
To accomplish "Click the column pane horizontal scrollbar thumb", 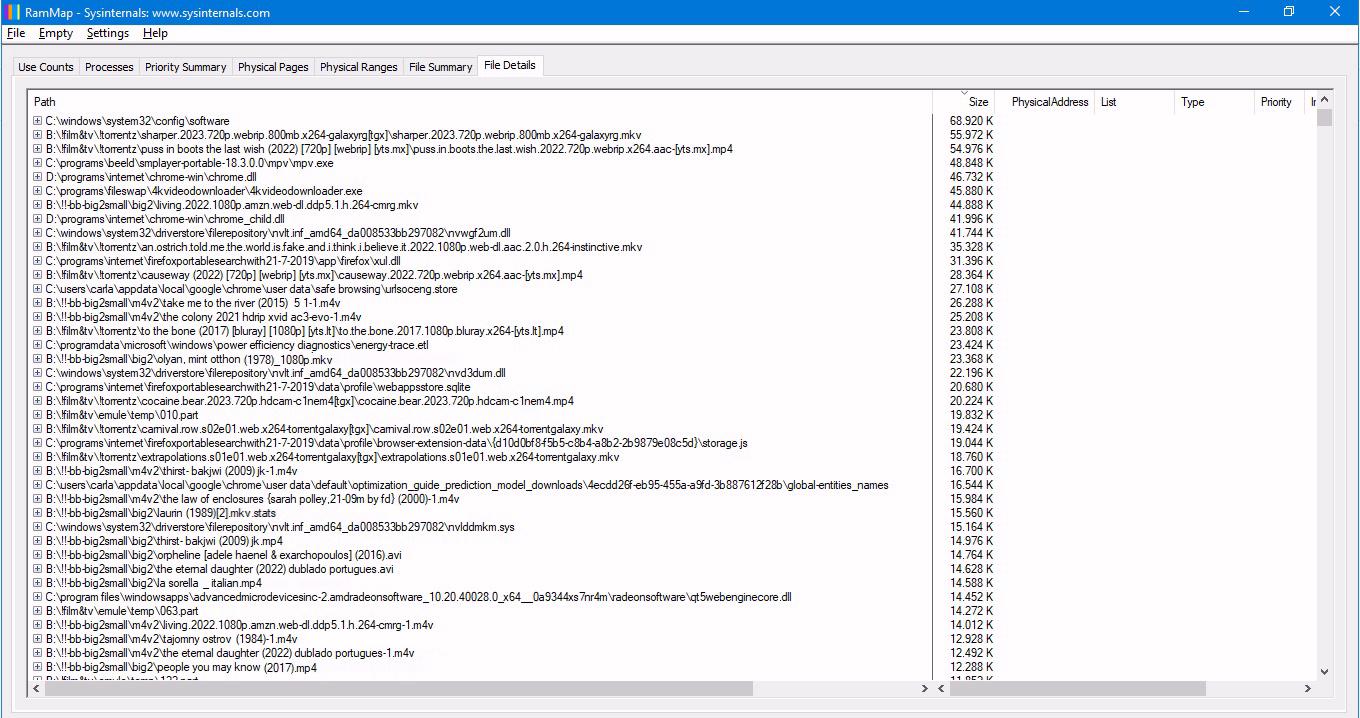I will (1078, 688).
